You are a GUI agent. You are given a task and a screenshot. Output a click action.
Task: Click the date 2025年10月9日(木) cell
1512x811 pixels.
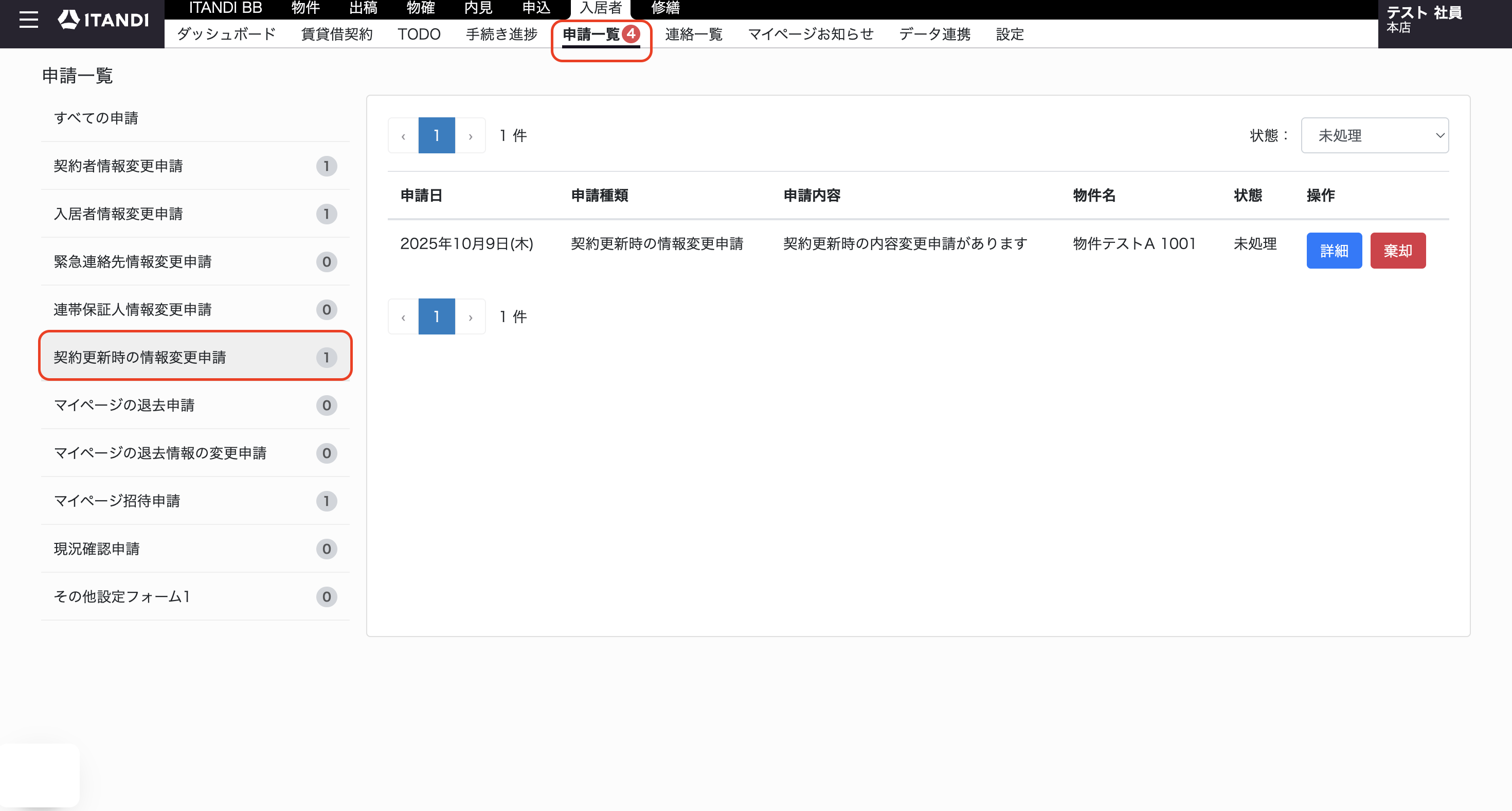point(466,244)
